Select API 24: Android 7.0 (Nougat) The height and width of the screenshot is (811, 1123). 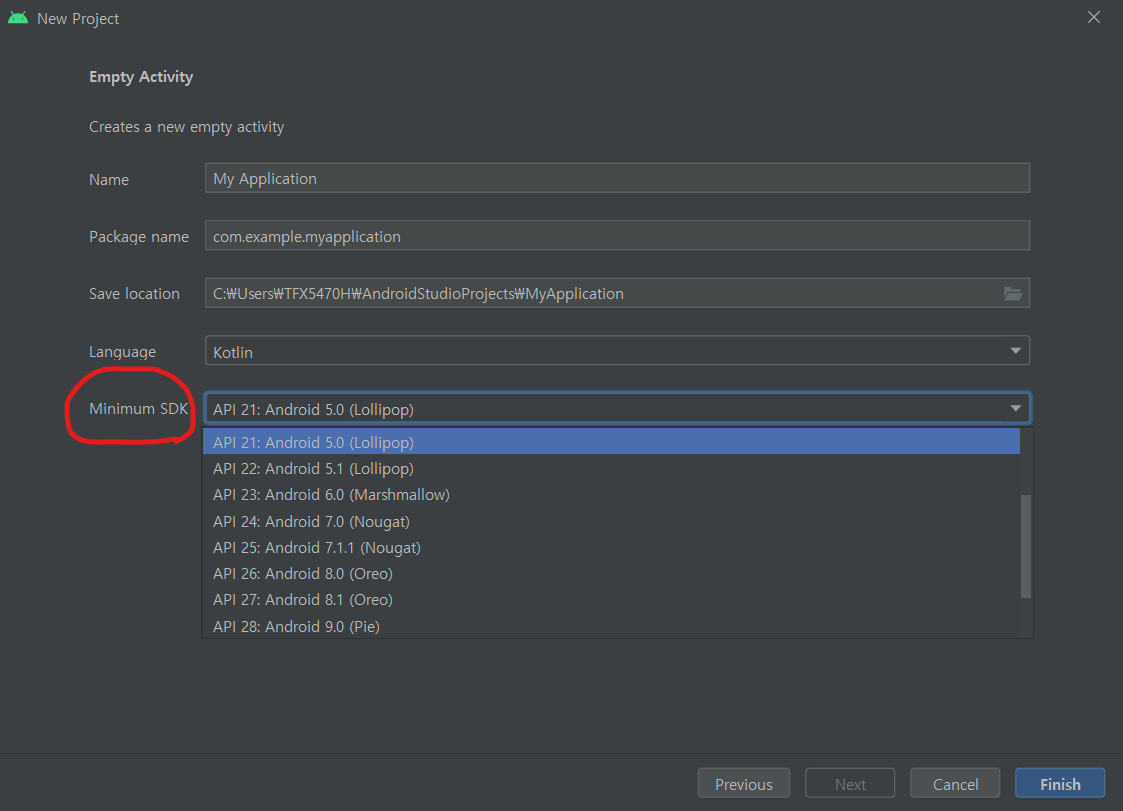[x=611, y=522]
